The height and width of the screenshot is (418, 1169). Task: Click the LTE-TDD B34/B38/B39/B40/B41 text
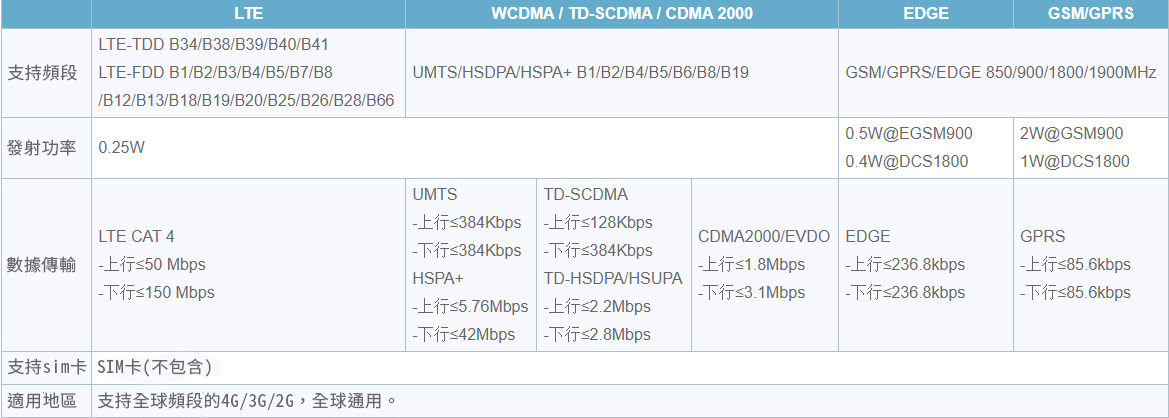pyautogui.click(x=214, y=45)
